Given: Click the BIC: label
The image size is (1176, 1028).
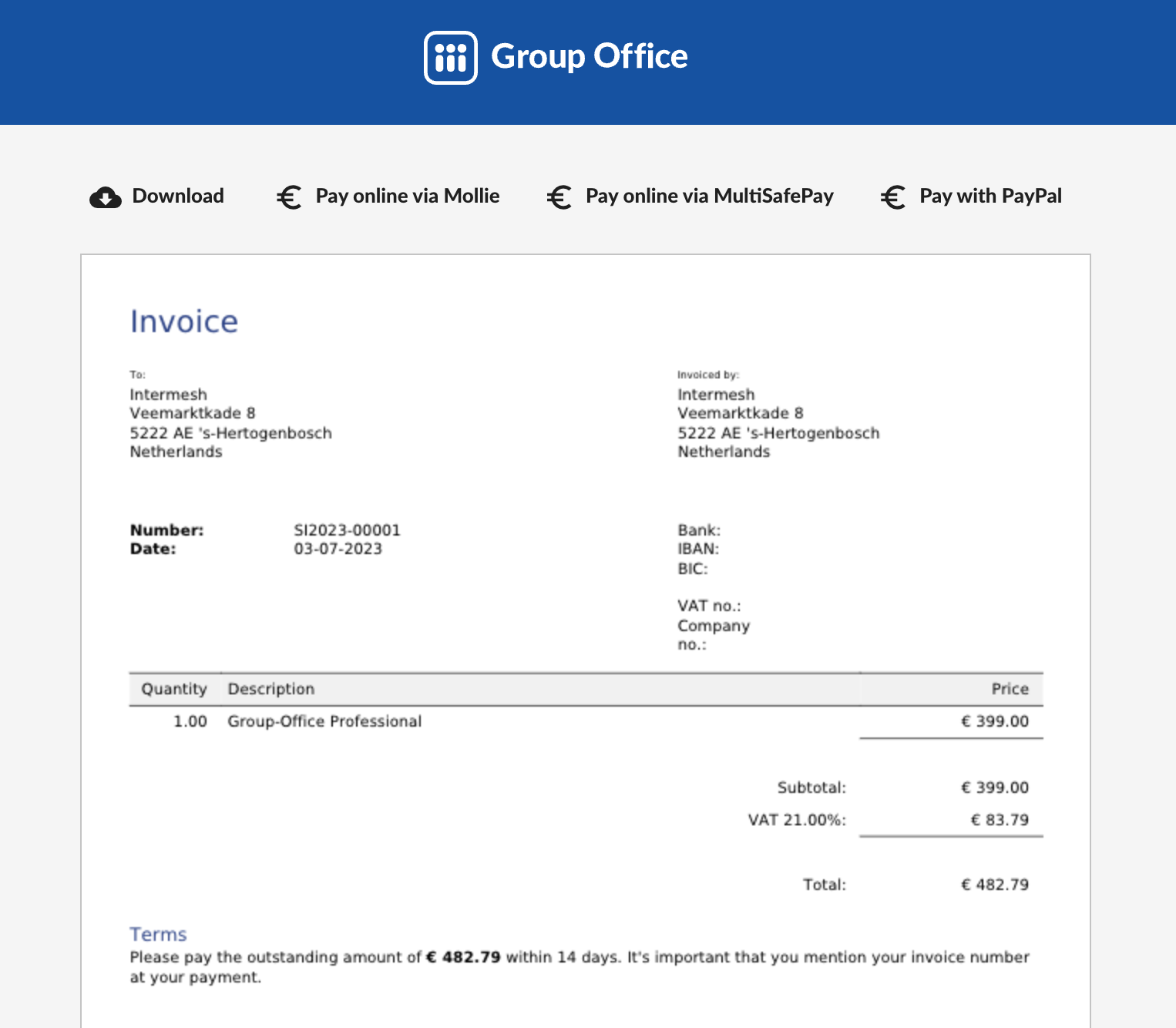Looking at the screenshot, I should [693, 569].
